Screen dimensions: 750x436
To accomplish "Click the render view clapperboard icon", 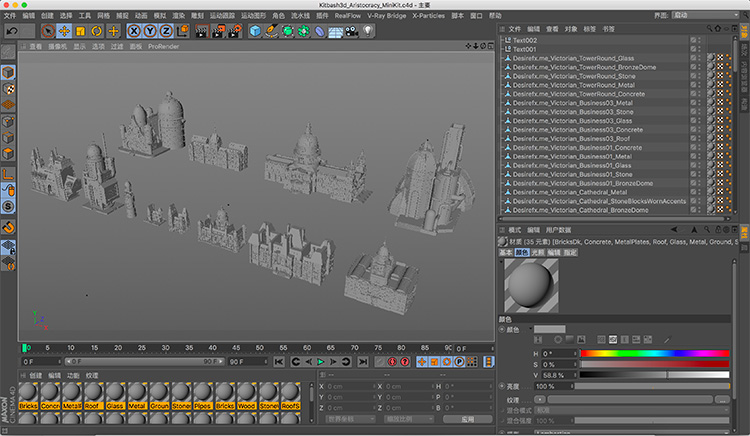I will point(200,31).
